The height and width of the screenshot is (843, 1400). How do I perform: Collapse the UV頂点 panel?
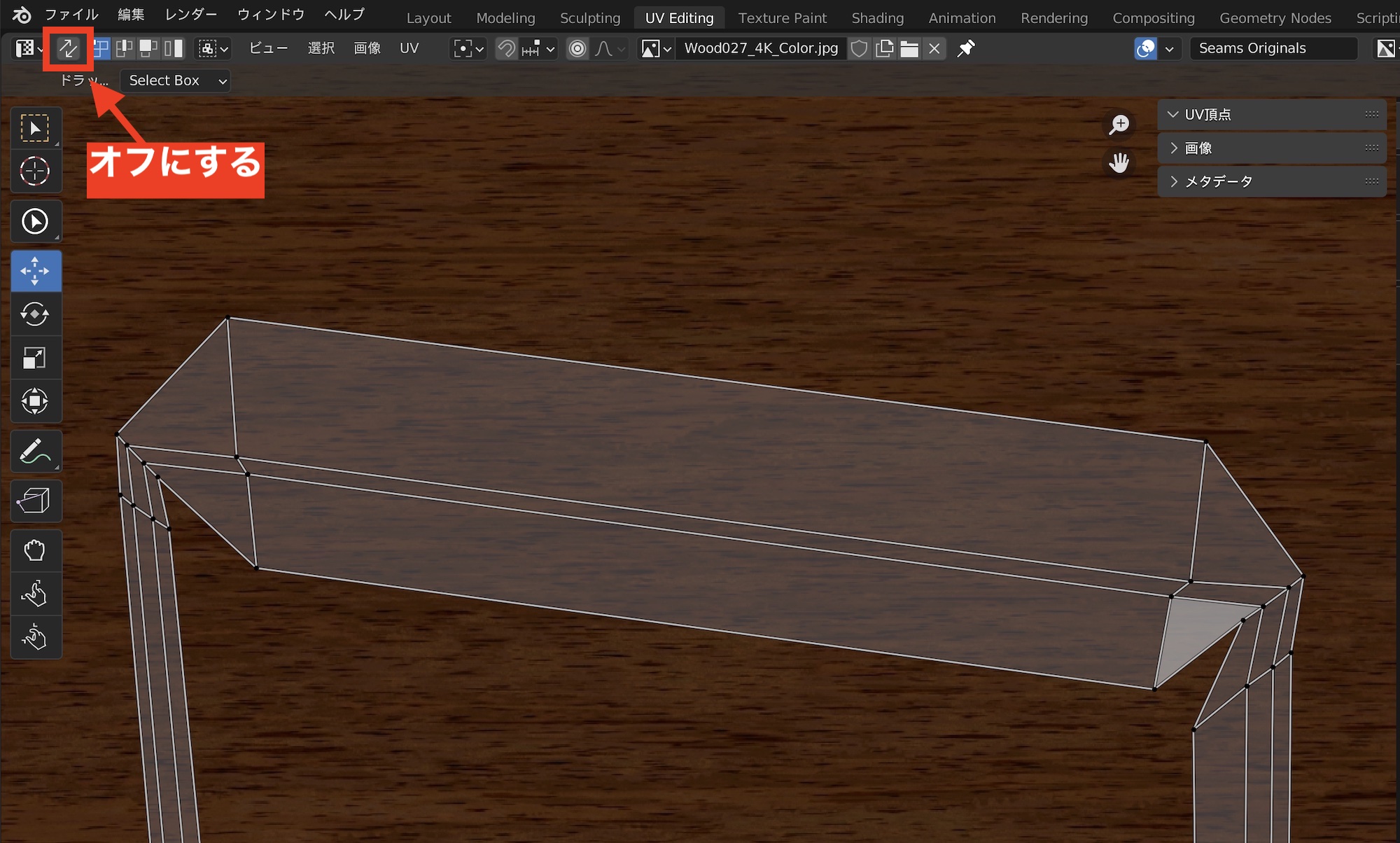pos(1207,114)
